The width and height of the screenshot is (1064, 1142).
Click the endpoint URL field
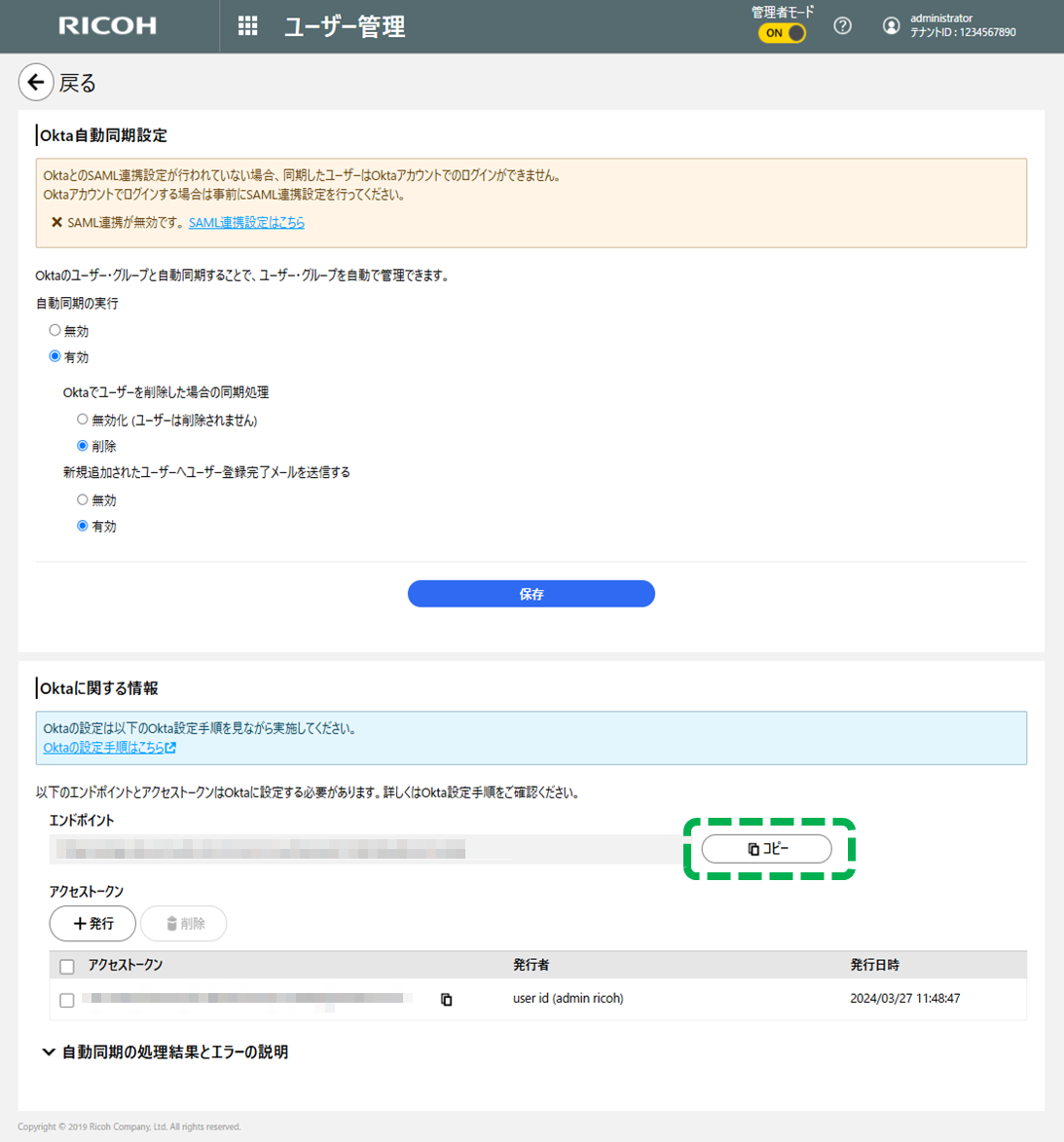[366, 849]
